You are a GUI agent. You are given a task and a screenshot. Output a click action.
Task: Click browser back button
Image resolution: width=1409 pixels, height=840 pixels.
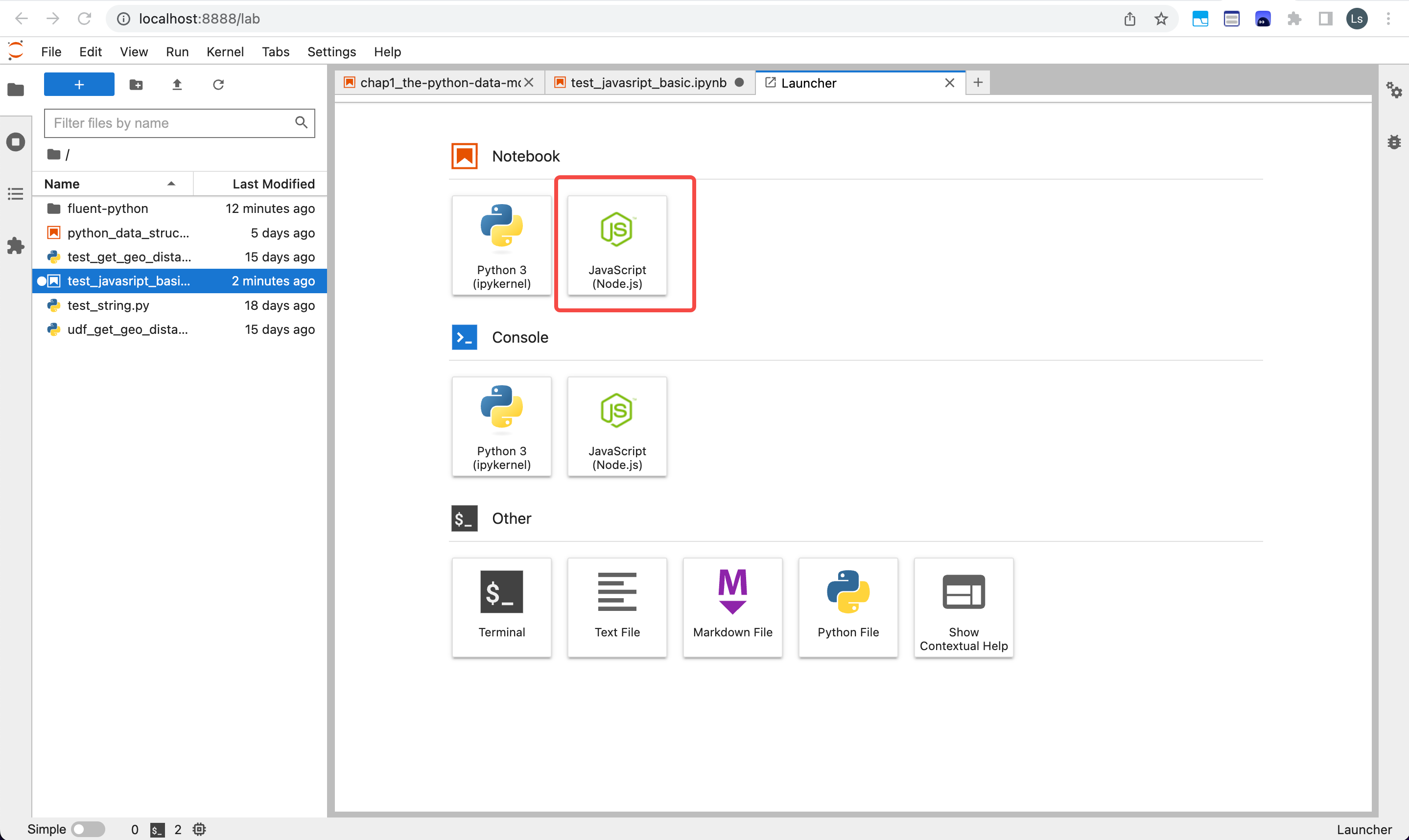tap(22, 19)
